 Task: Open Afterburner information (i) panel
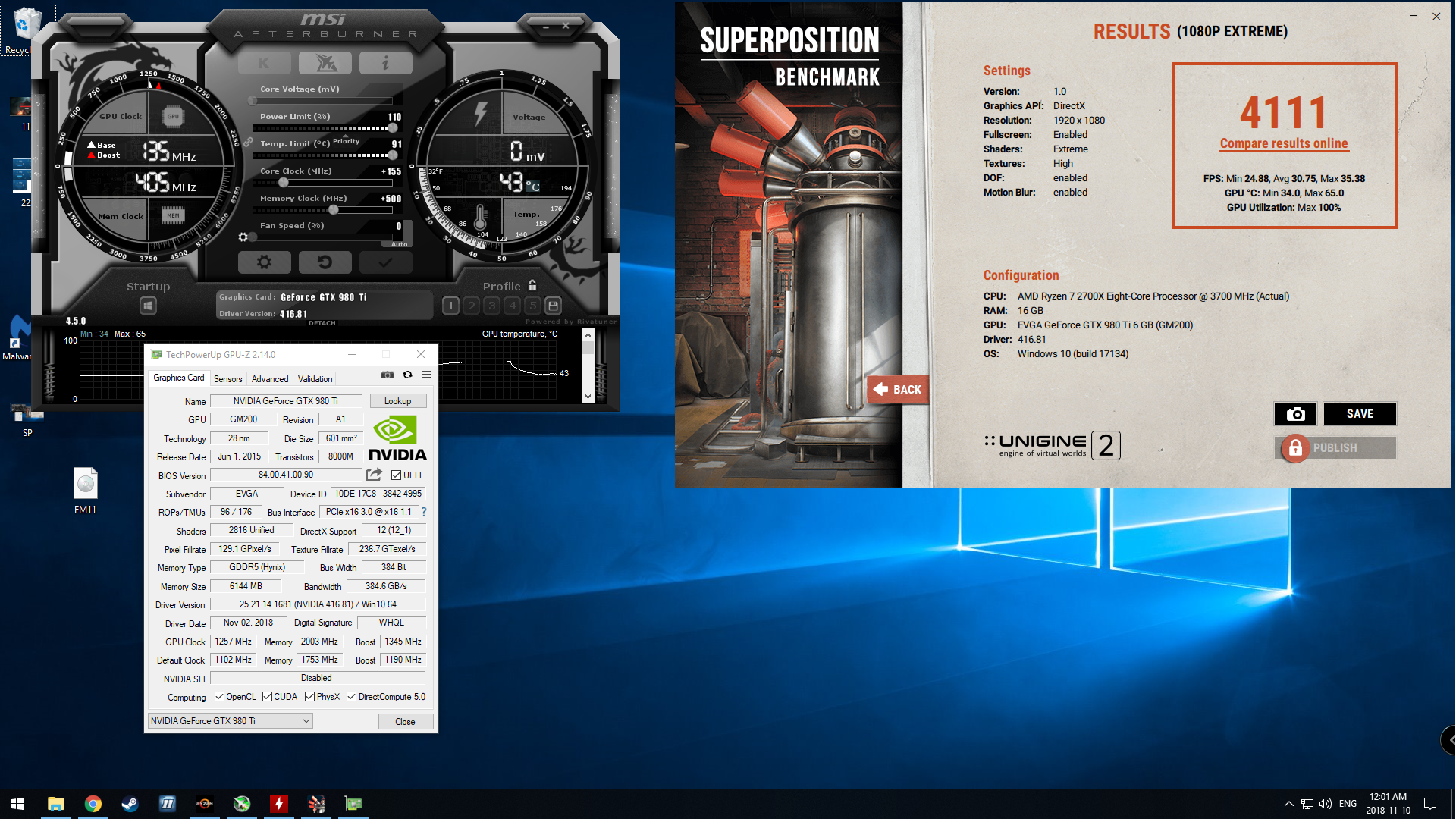[x=385, y=64]
